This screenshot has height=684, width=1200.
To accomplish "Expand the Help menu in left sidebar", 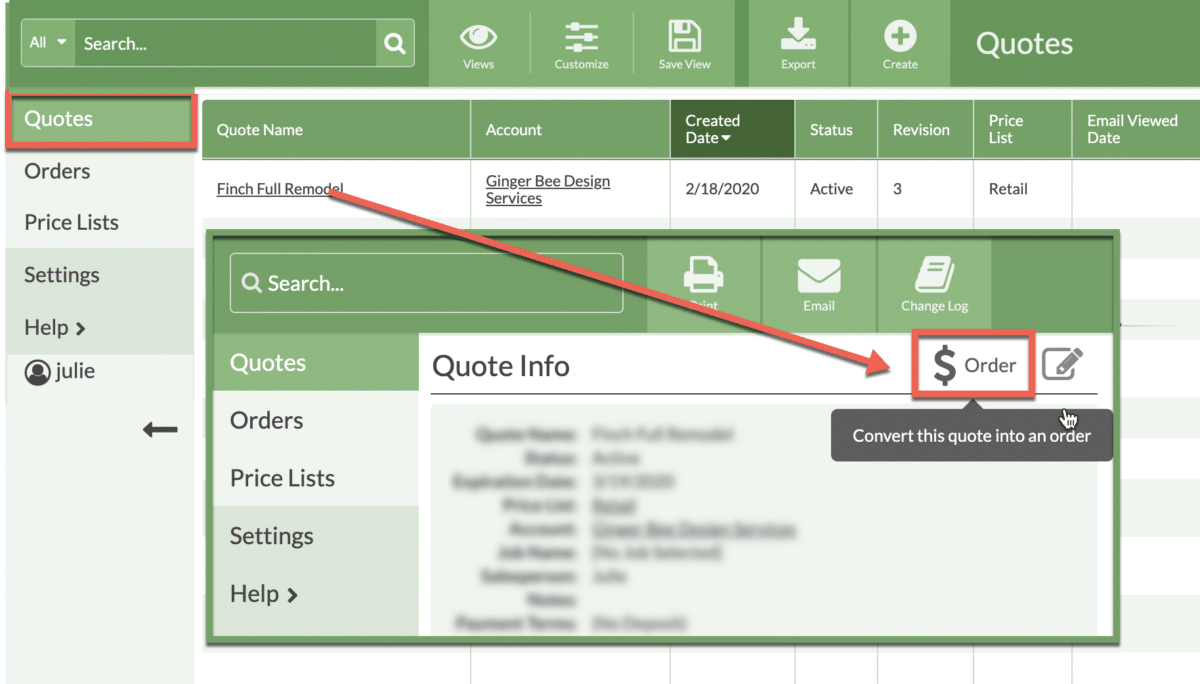I will coord(55,327).
